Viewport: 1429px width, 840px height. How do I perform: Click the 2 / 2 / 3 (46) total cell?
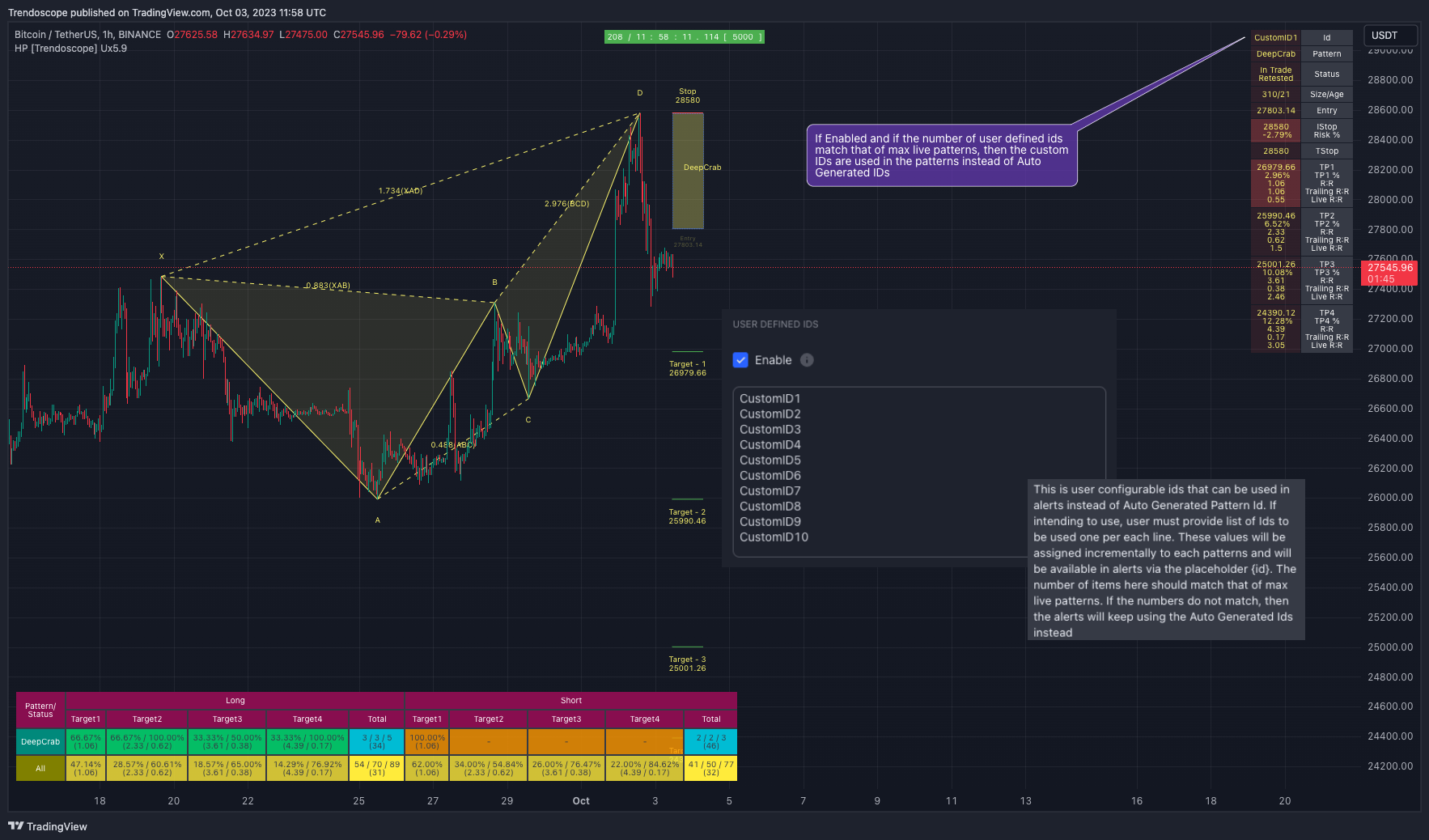coord(711,742)
